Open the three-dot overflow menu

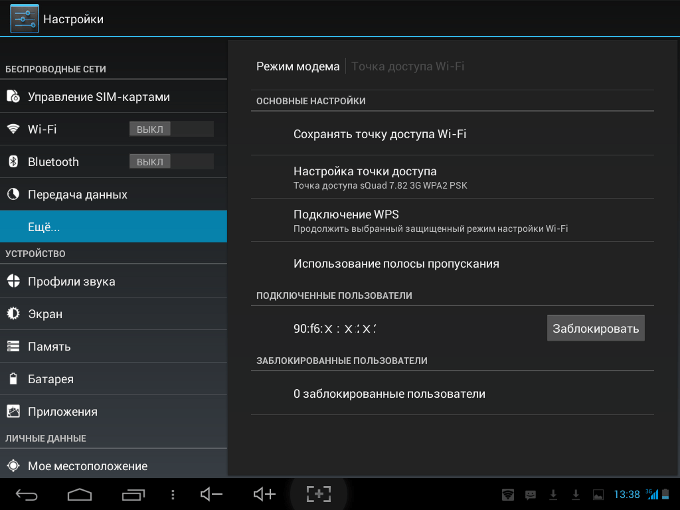pyautogui.click(x=173, y=494)
